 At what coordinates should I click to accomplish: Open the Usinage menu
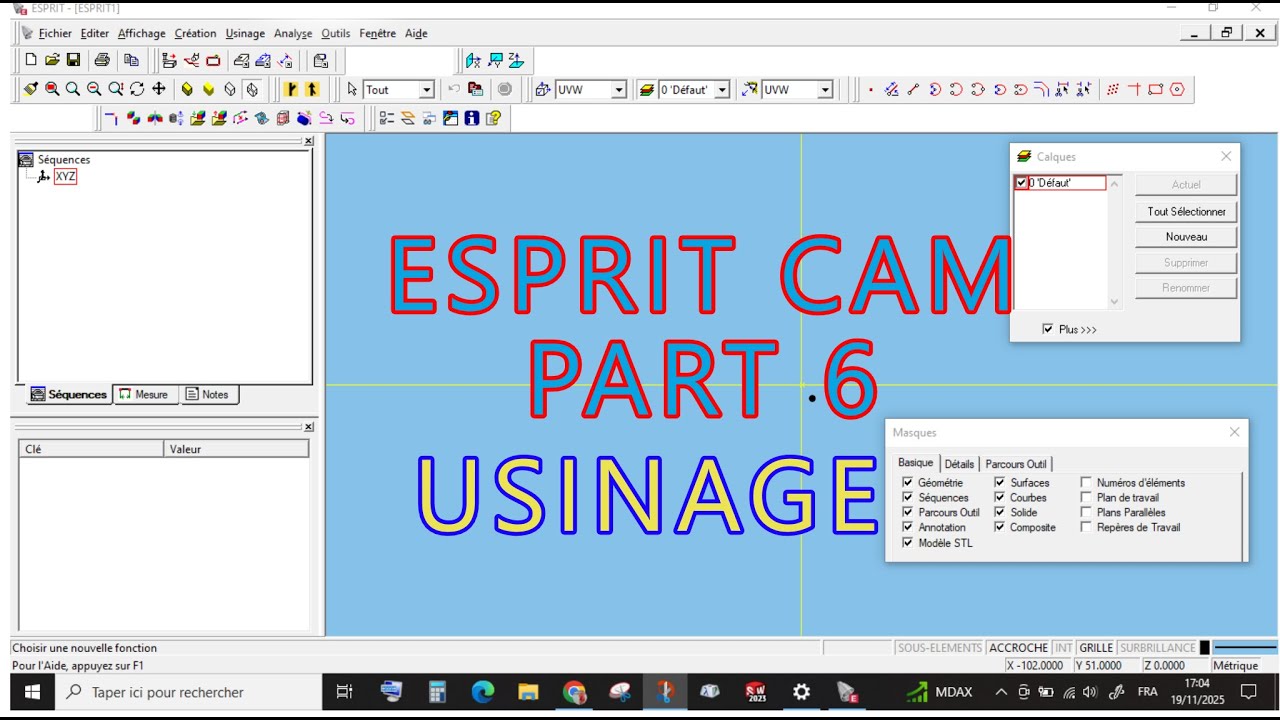pyautogui.click(x=246, y=33)
